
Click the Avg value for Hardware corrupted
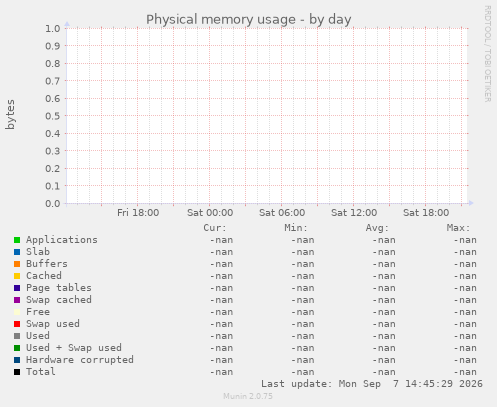(384, 360)
